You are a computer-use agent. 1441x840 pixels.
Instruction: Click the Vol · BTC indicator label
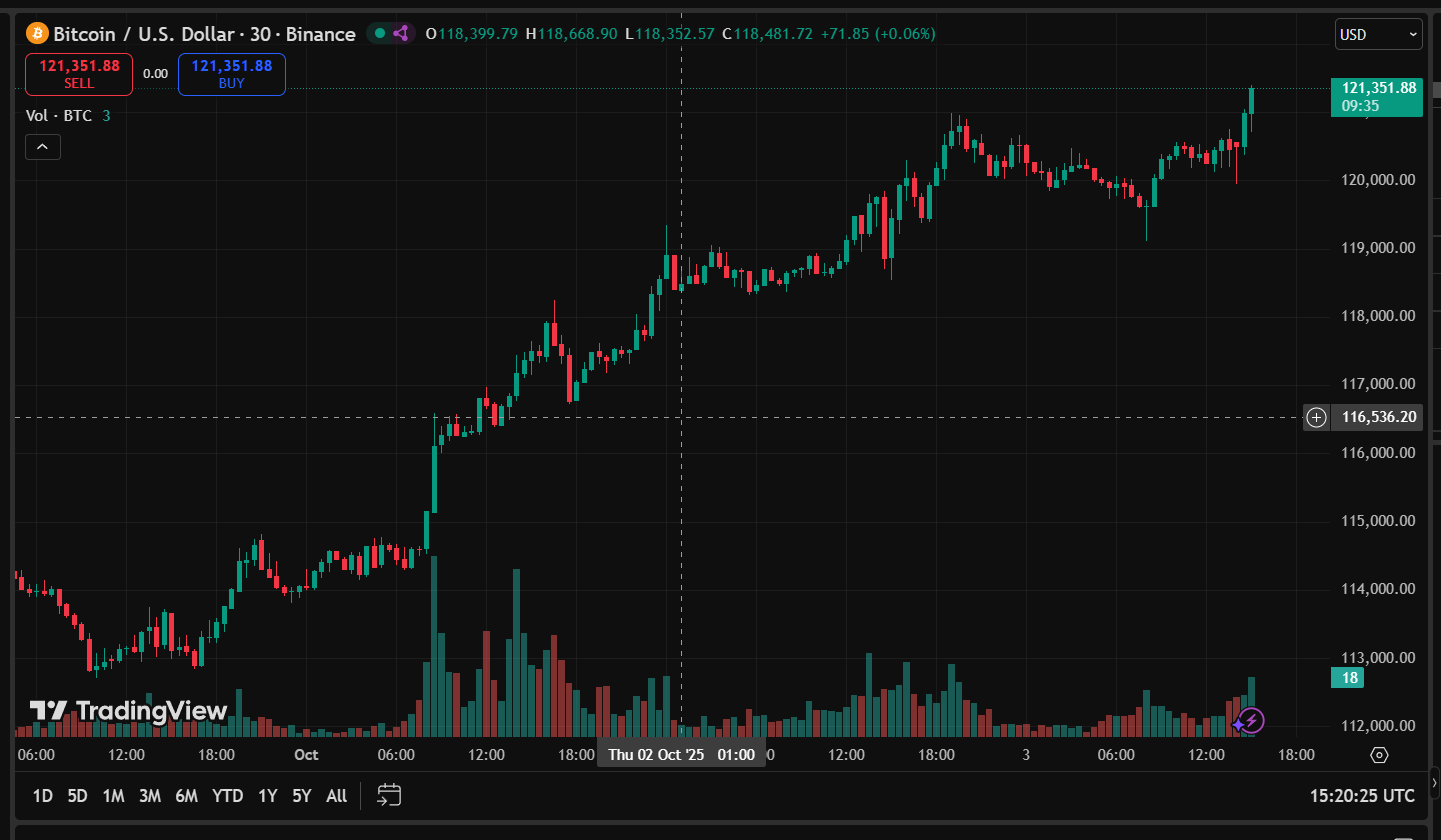coord(59,116)
